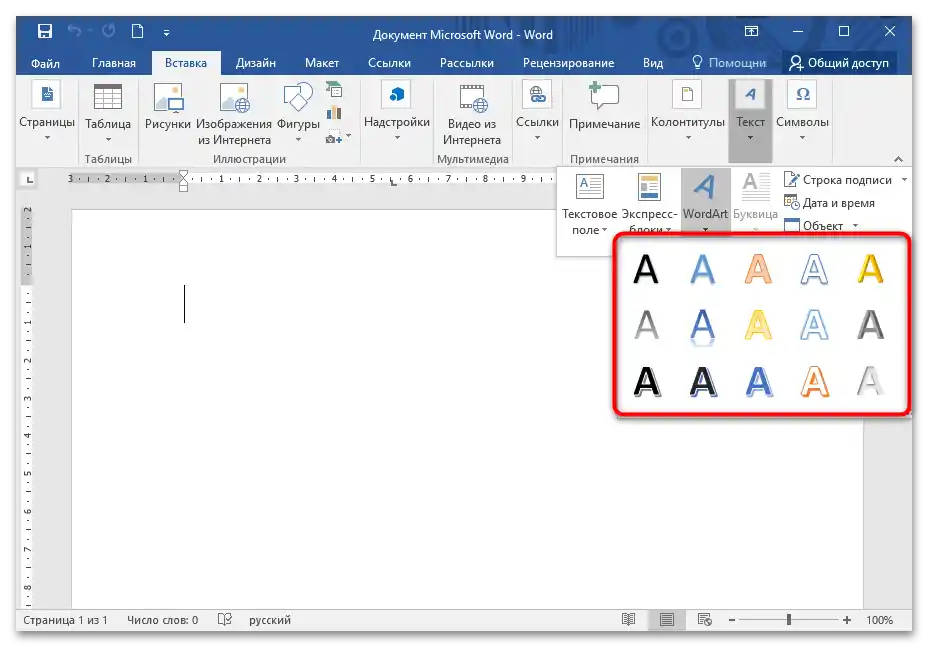The image size is (928, 647).
Task: Click the Помощник search field
Action: [x=729, y=63]
